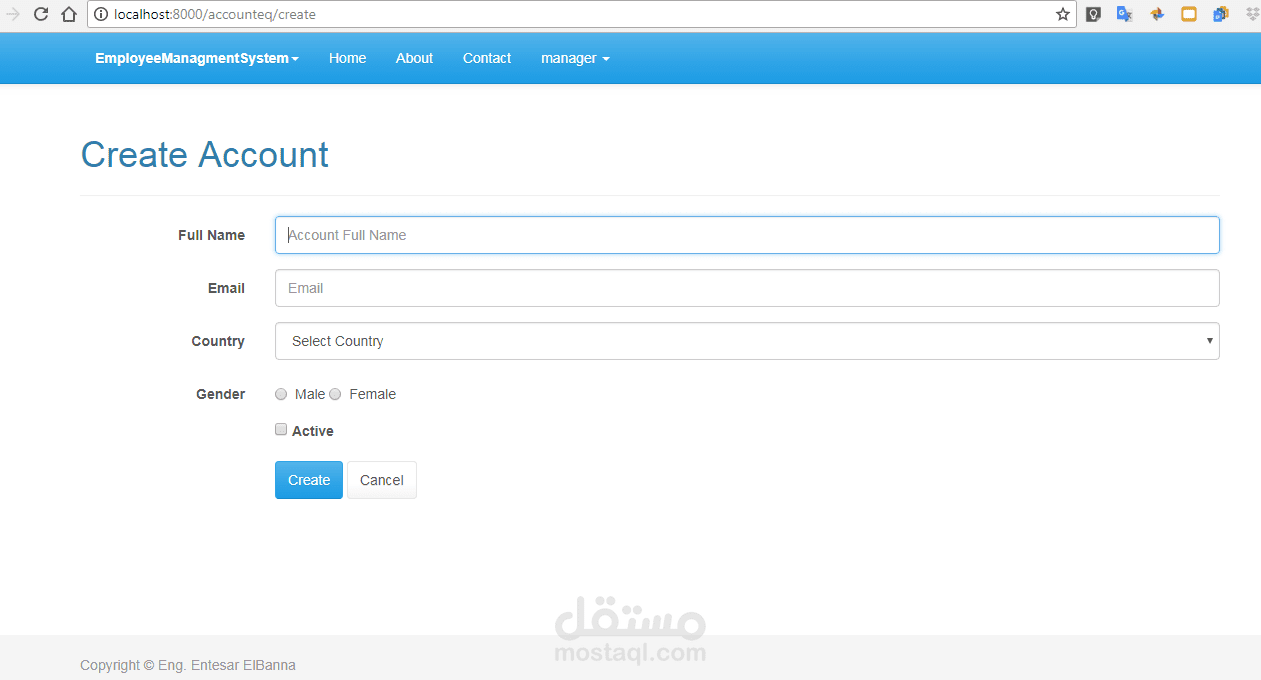Open the yellow slides extension icon
The image size is (1261, 680).
point(1189,14)
